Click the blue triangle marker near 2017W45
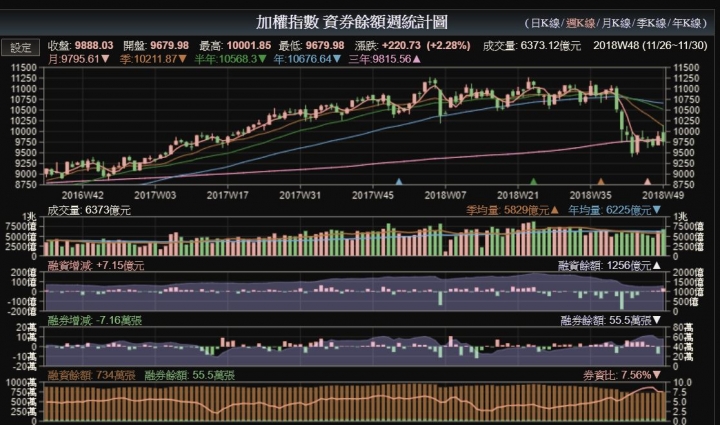The height and width of the screenshot is (425, 720). (x=399, y=181)
